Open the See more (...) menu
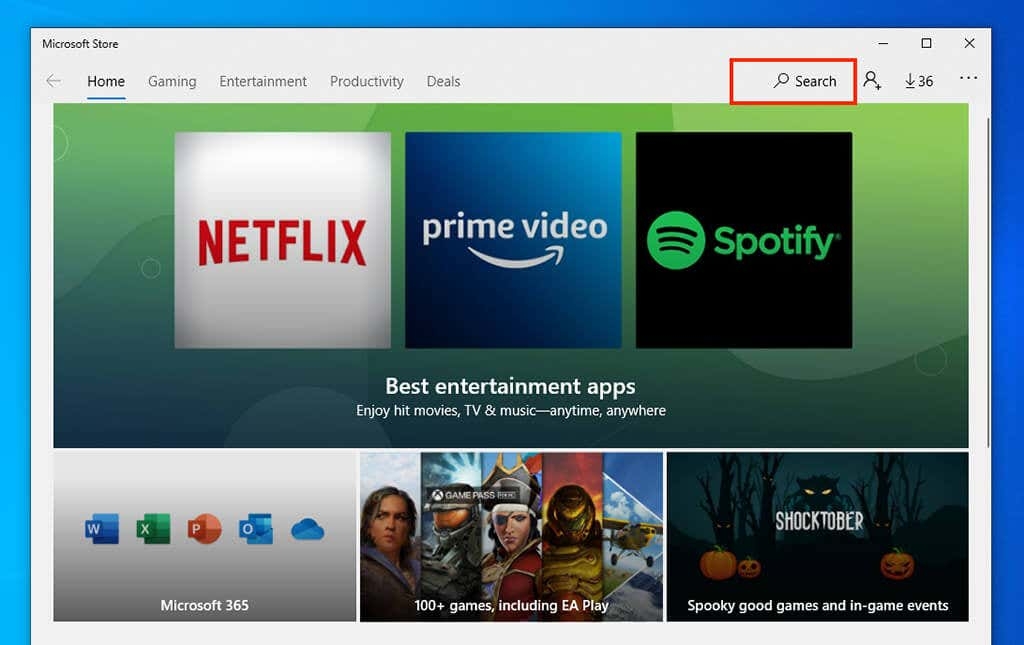Screen dimensions: 1024x645 tap(967, 81)
